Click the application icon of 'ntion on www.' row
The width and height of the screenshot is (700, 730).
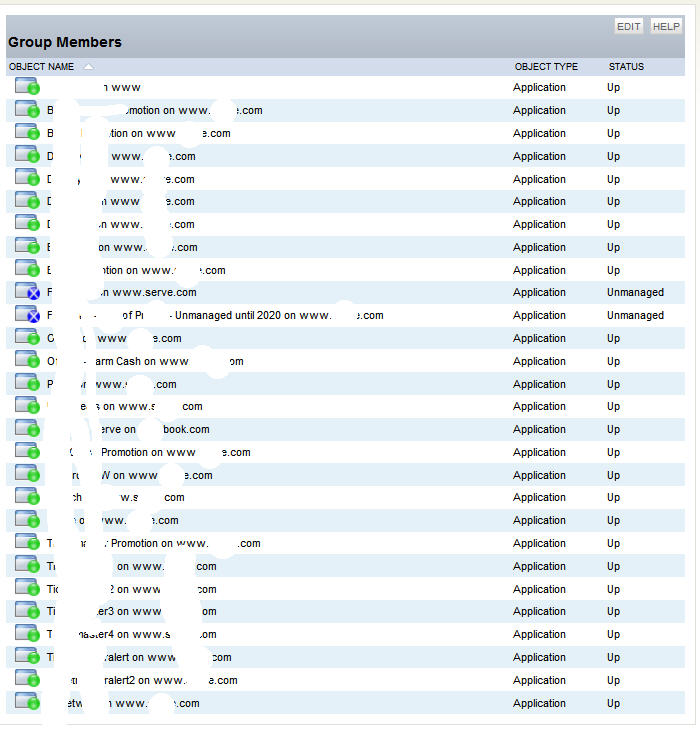tap(27, 270)
